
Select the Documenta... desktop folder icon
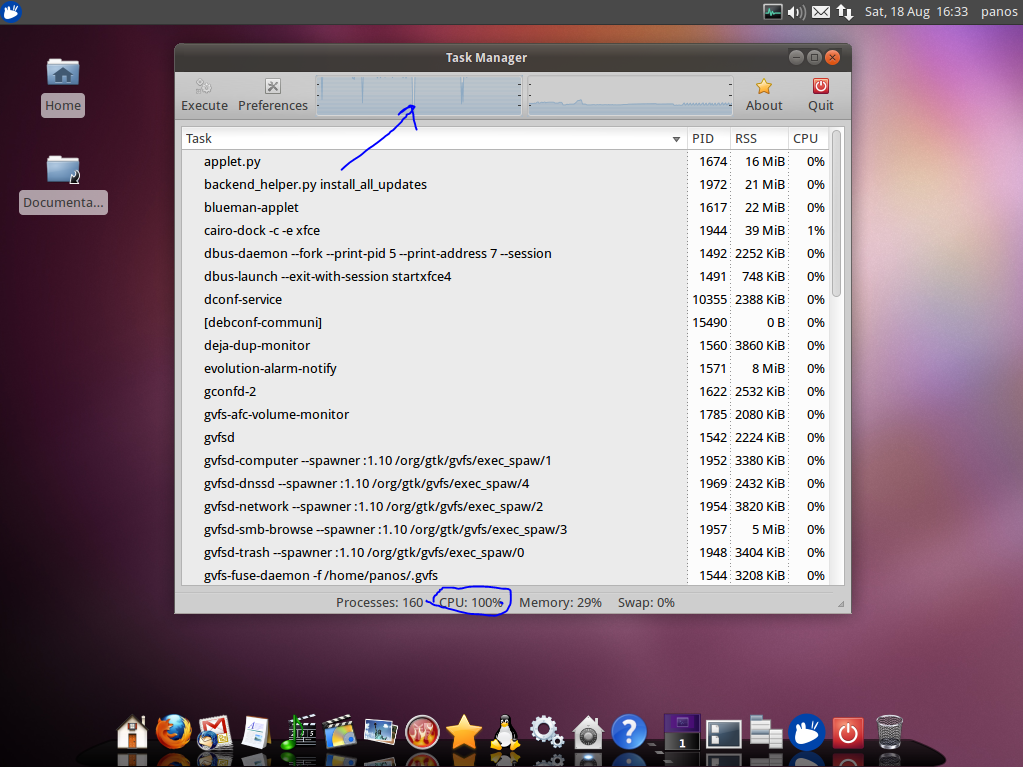(63, 184)
